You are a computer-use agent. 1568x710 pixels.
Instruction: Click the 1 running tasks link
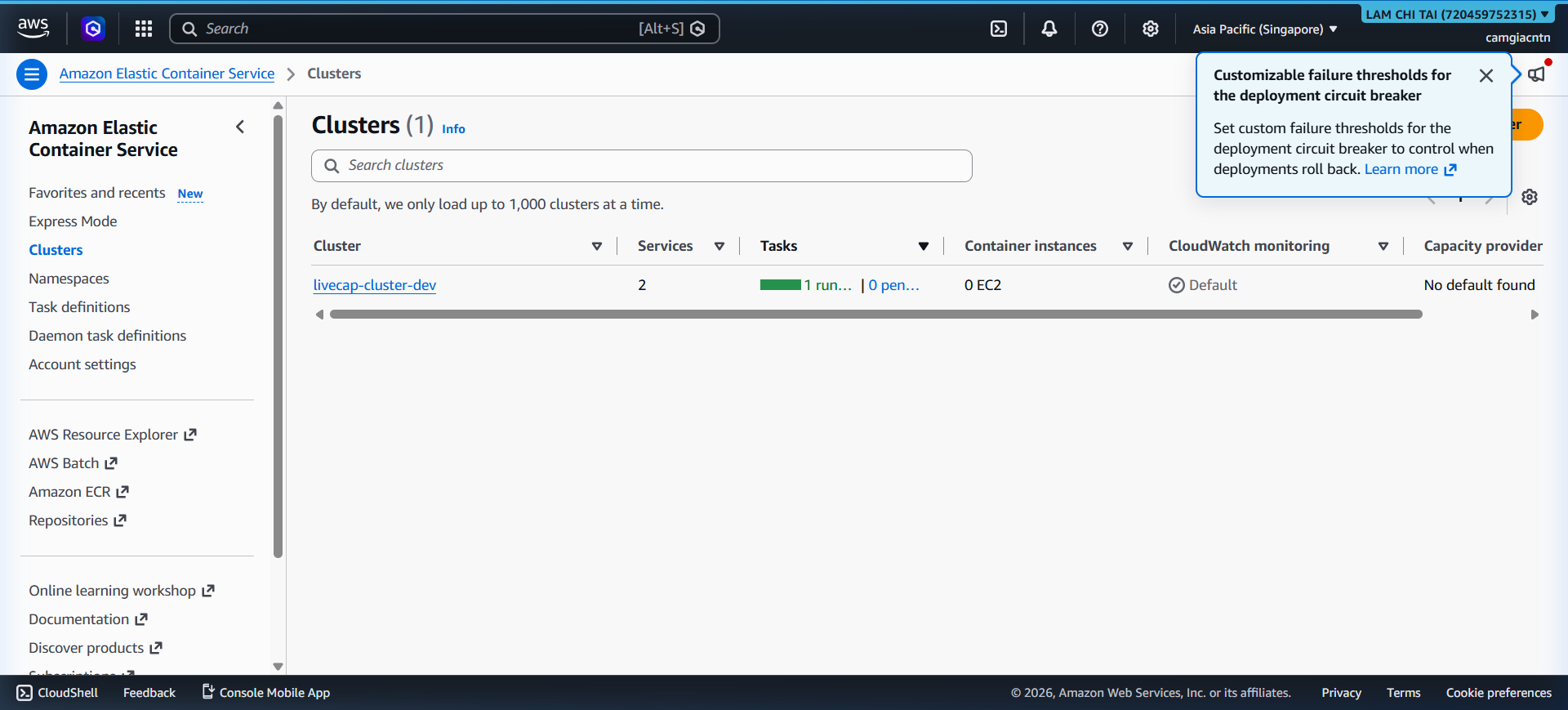[828, 285]
